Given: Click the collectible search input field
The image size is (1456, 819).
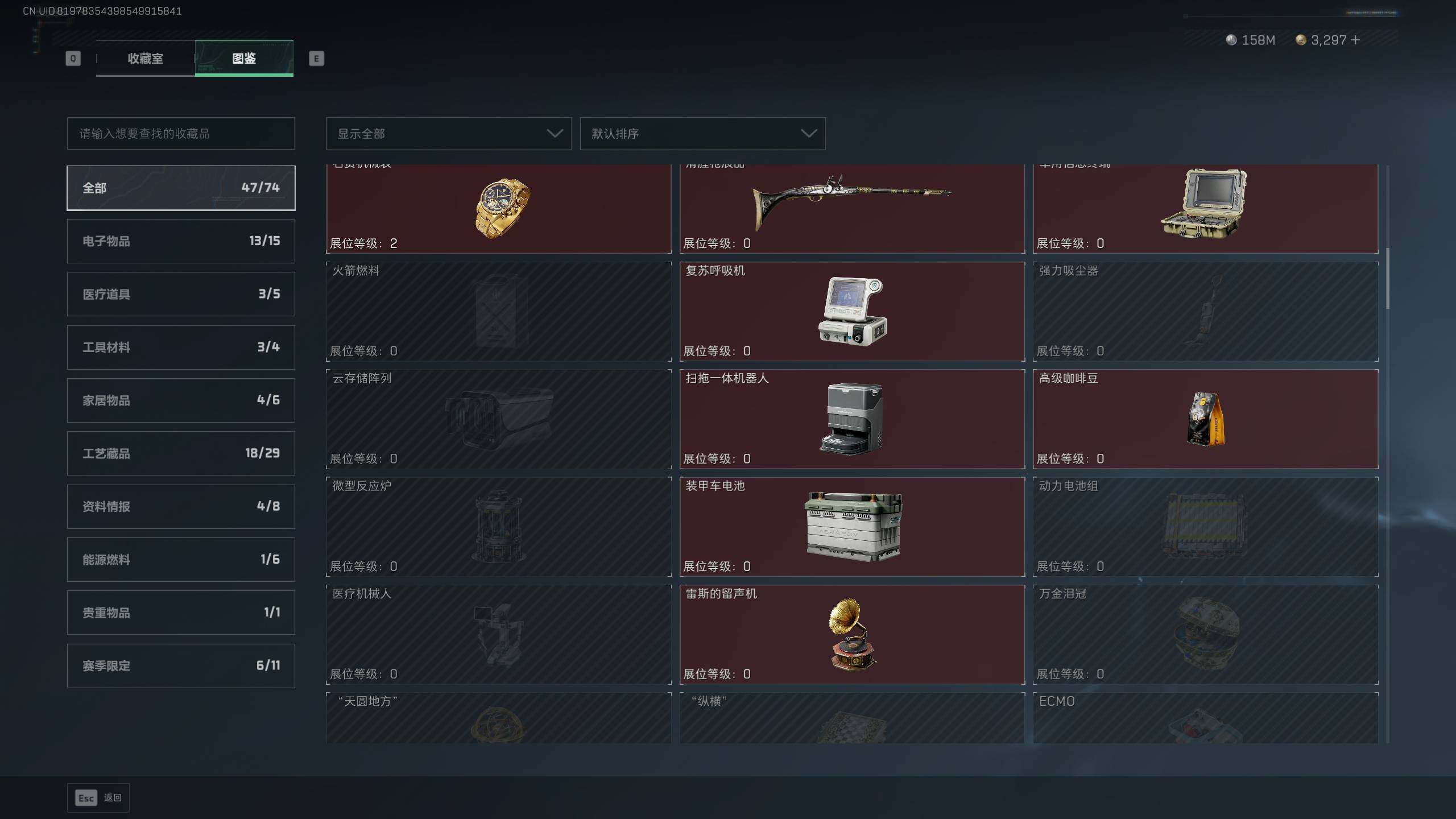Looking at the screenshot, I should (x=181, y=134).
